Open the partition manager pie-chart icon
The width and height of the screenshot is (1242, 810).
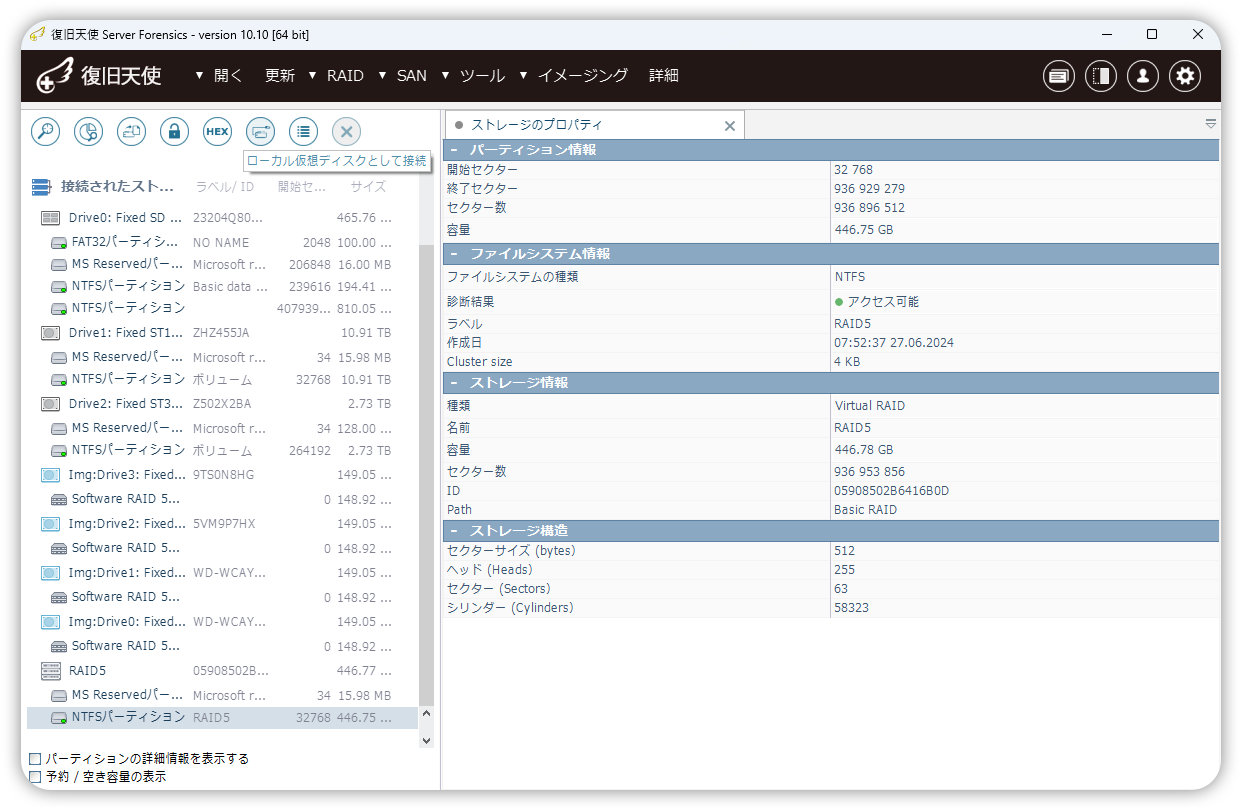coord(89,131)
